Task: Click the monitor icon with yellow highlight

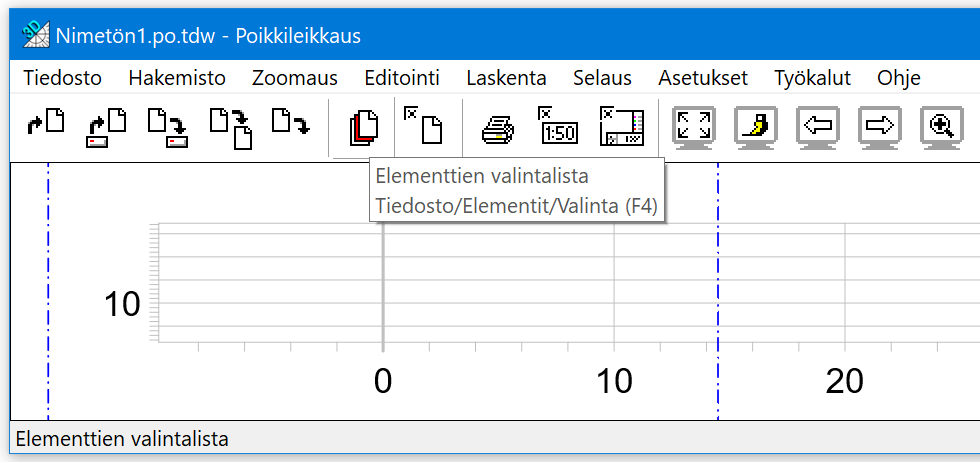Action: click(x=757, y=127)
